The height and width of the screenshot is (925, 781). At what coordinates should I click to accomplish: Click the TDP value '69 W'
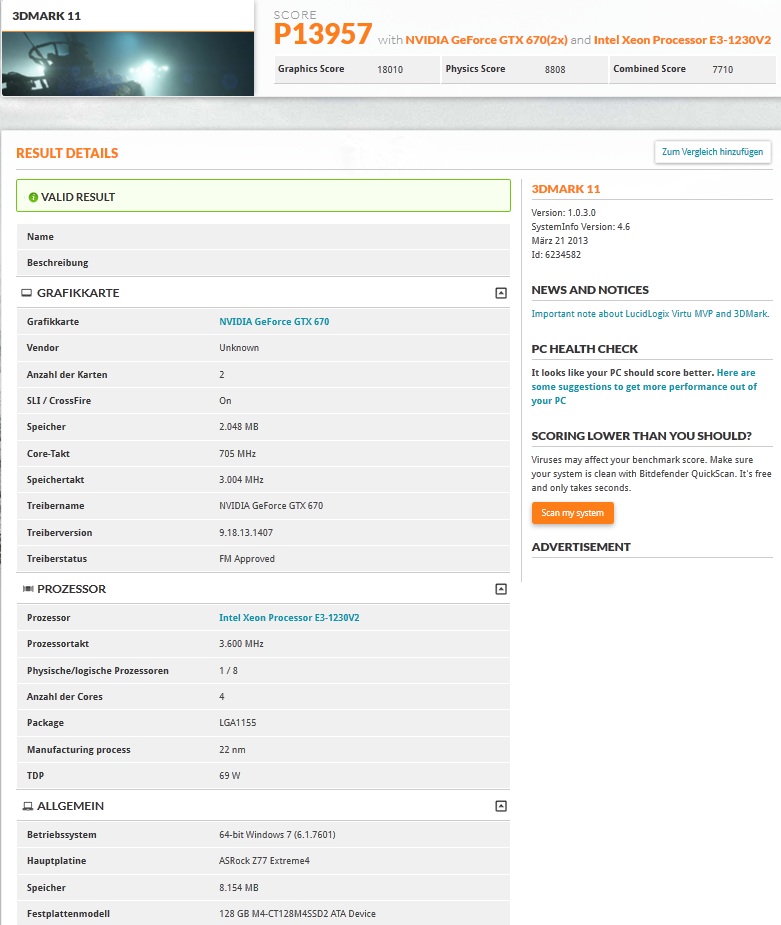[229, 776]
